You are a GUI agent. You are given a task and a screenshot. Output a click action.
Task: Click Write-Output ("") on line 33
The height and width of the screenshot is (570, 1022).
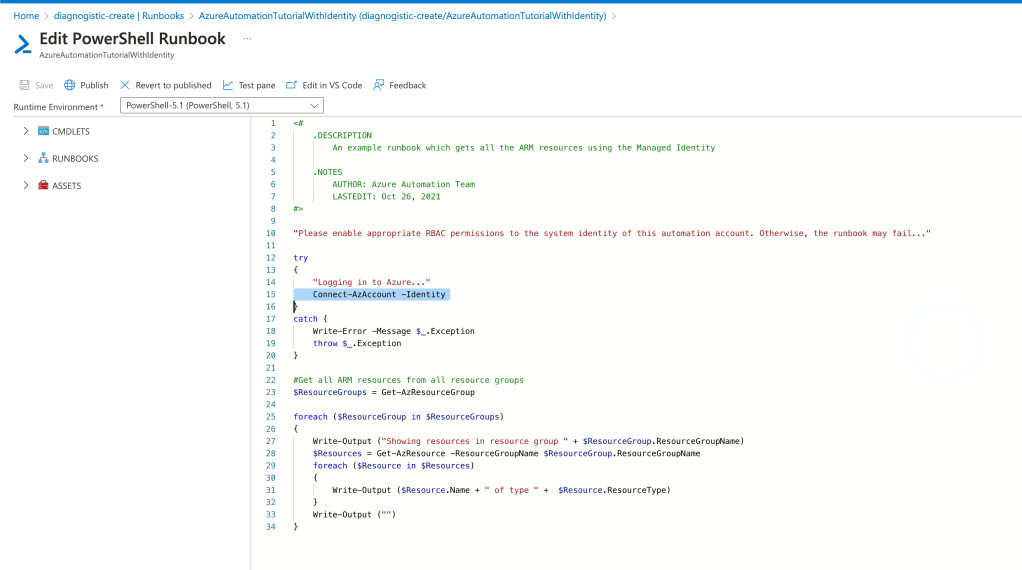354,515
